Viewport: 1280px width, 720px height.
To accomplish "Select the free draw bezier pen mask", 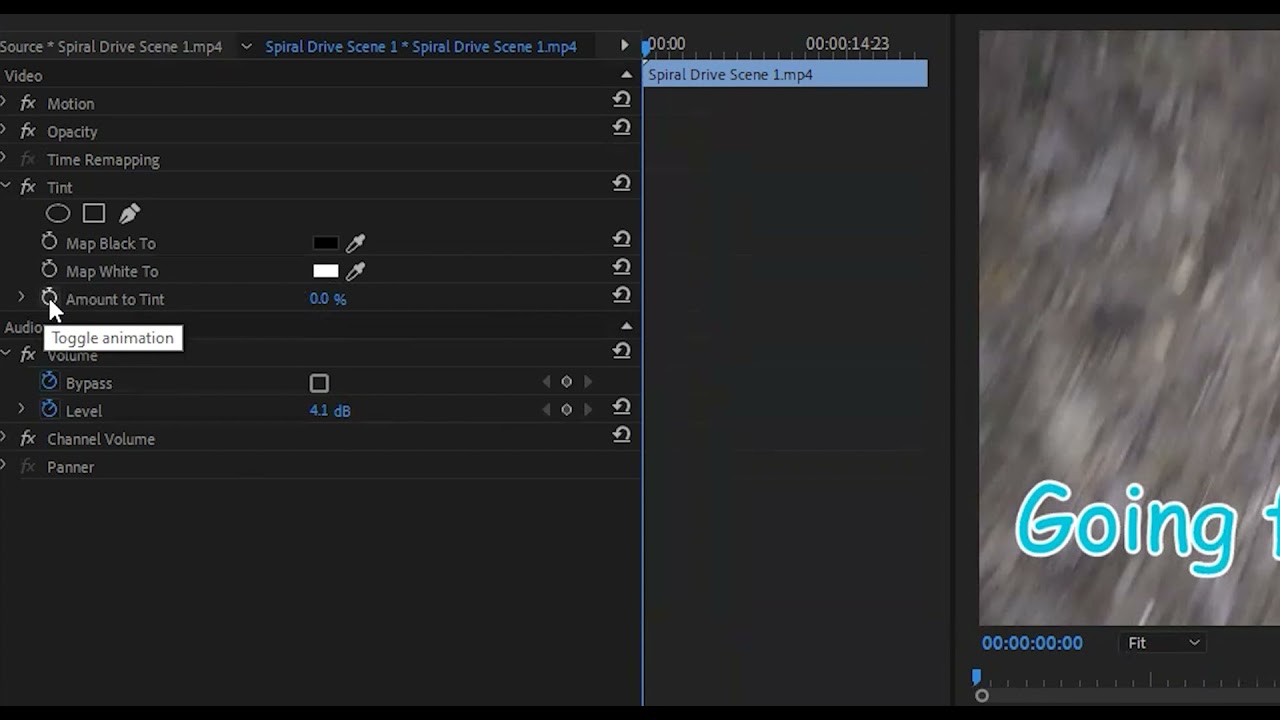I will pyautogui.click(x=129, y=213).
